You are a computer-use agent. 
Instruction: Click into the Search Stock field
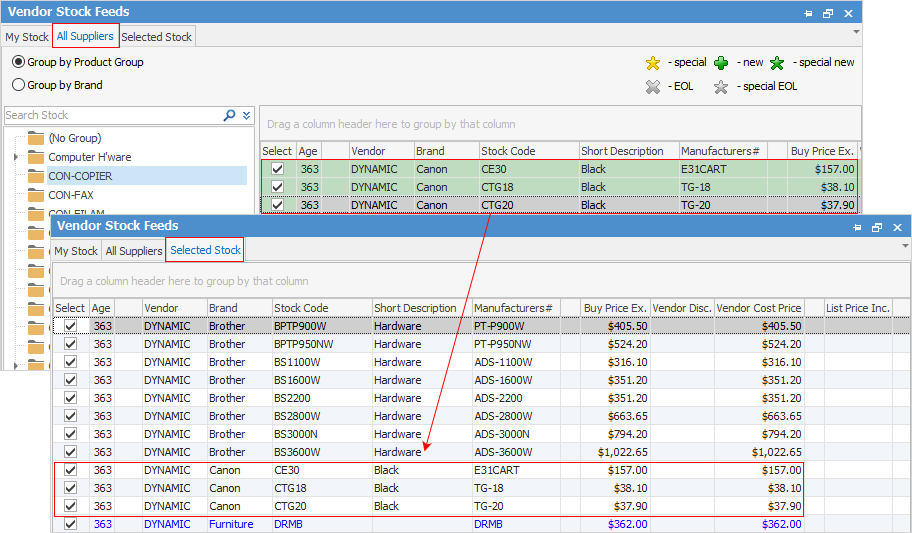pos(110,115)
